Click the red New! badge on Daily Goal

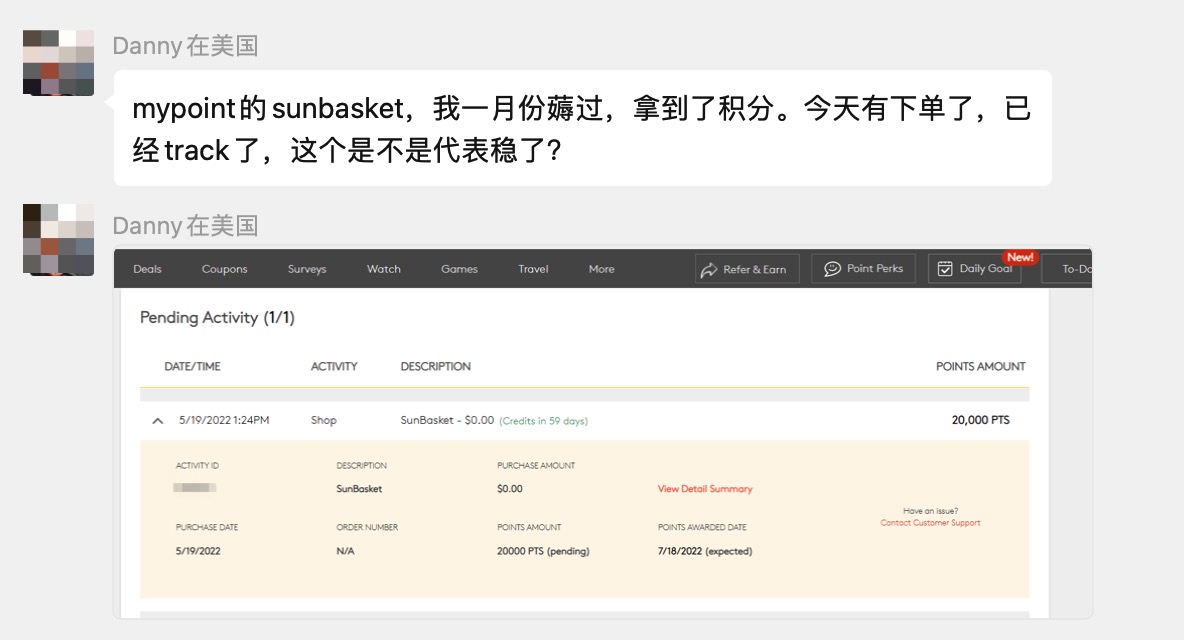[1019, 256]
